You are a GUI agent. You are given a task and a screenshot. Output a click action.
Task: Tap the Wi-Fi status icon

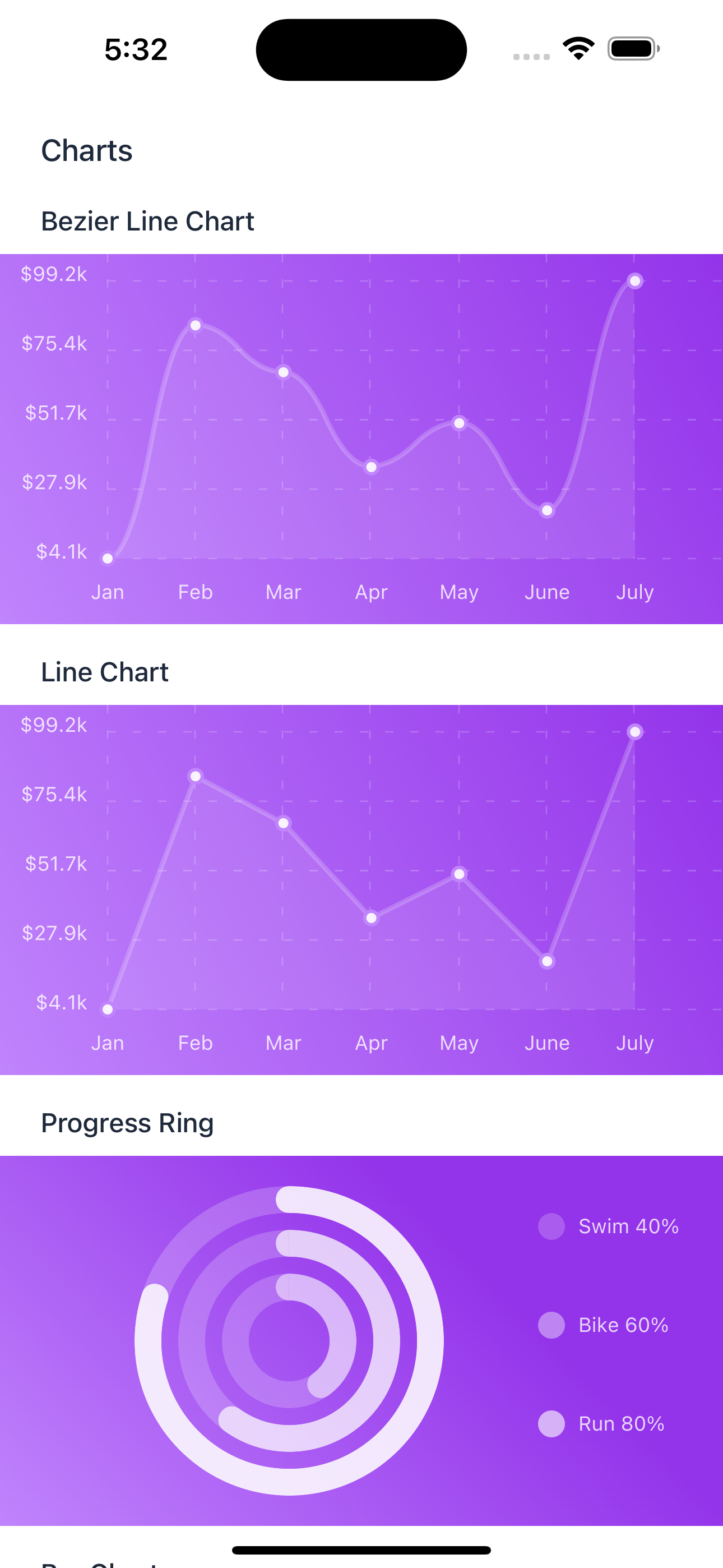click(x=578, y=48)
